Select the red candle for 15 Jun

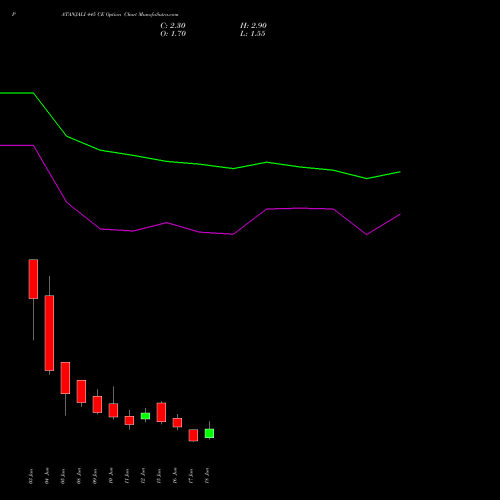point(161,412)
